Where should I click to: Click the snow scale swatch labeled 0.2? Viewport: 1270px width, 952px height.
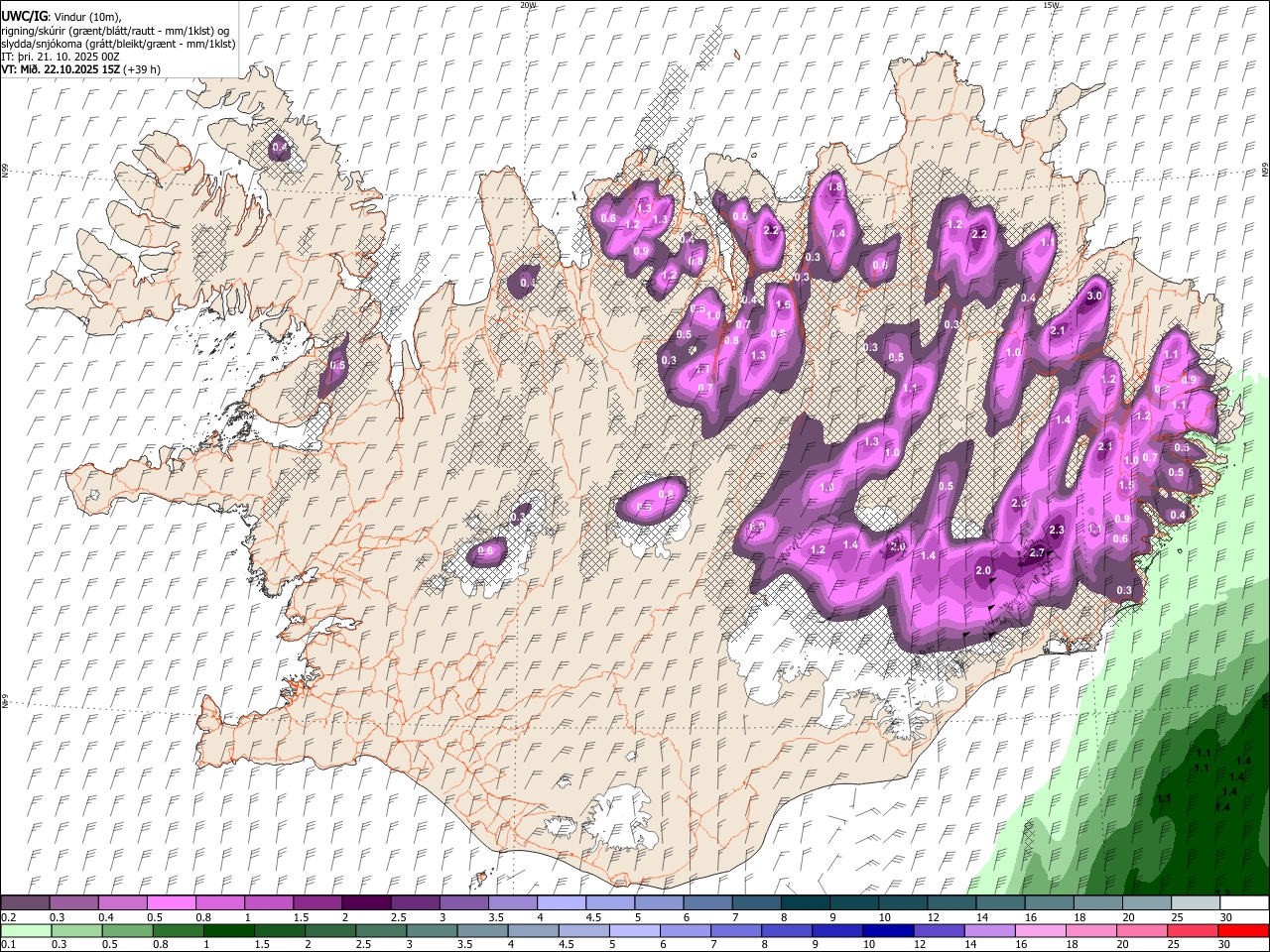[25, 902]
